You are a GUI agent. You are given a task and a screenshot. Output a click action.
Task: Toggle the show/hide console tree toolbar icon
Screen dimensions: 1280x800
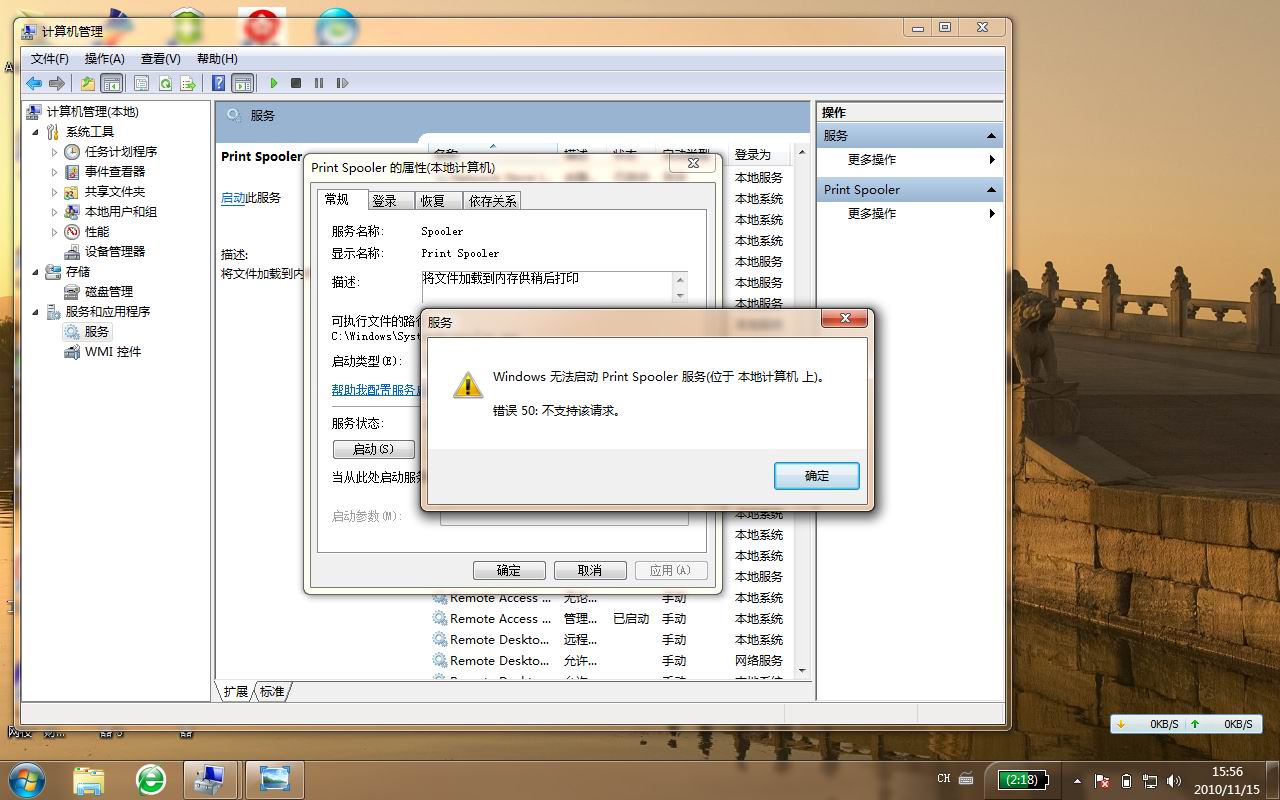coord(111,84)
